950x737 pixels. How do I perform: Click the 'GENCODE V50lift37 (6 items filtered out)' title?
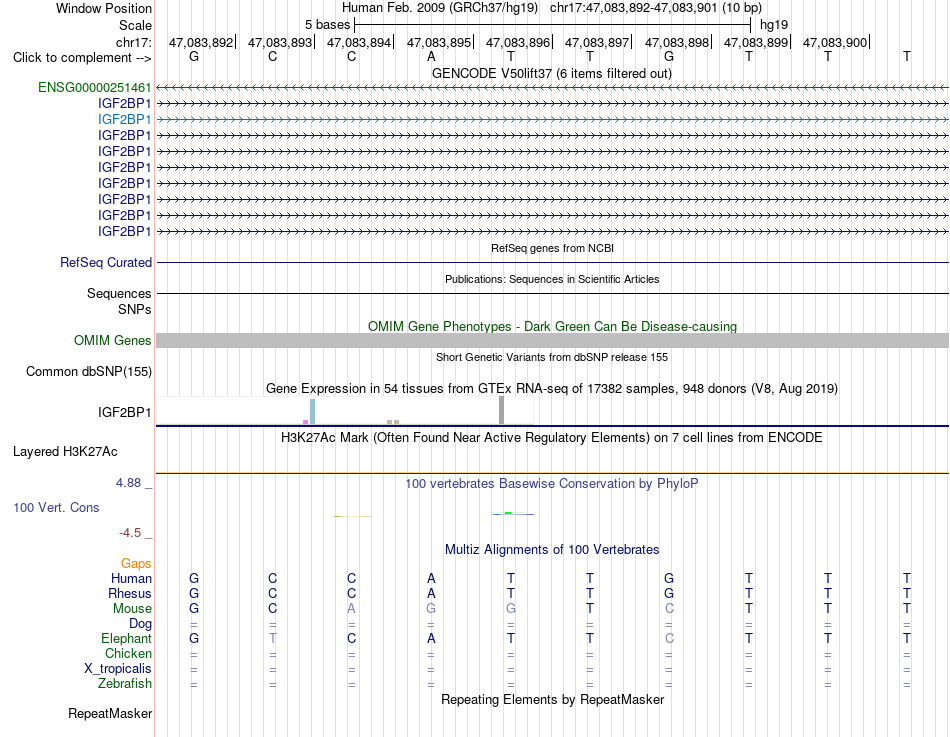point(552,73)
